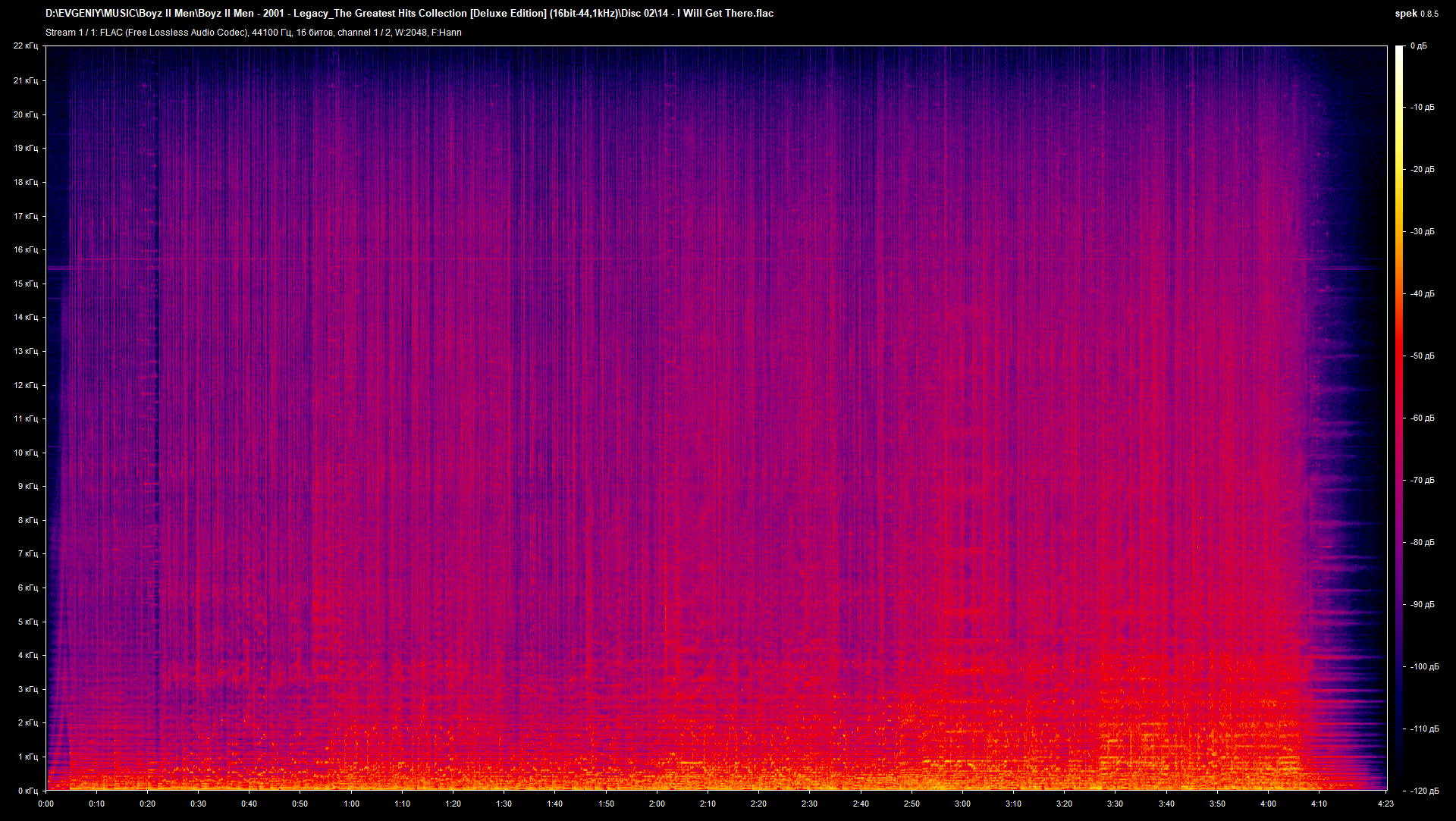Click the file path title showing I Will Get There.flac
The image size is (1456, 821).
pyautogui.click(x=409, y=13)
